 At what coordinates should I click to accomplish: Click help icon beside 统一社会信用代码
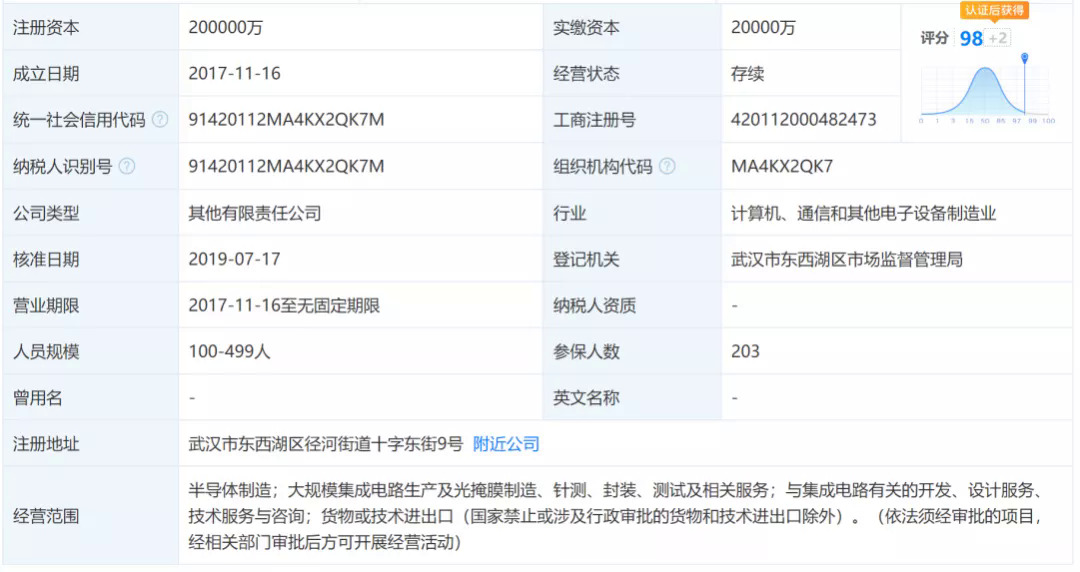[x=160, y=120]
